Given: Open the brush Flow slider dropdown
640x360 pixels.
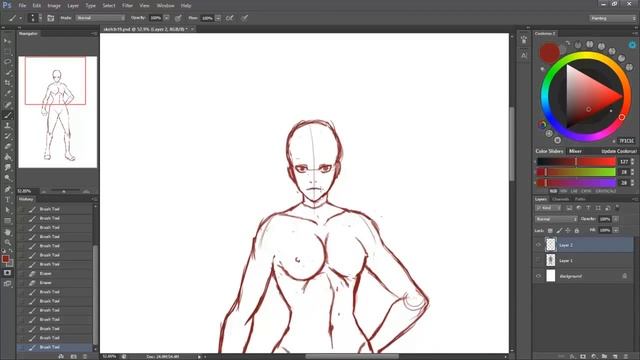Looking at the screenshot, I should (218, 18).
